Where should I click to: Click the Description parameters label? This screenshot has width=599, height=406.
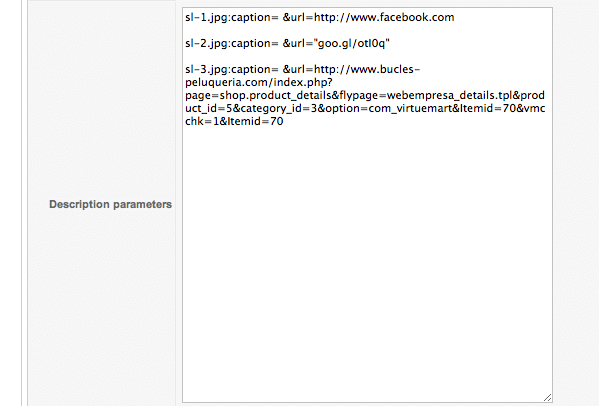pyautogui.click(x=110, y=204)
